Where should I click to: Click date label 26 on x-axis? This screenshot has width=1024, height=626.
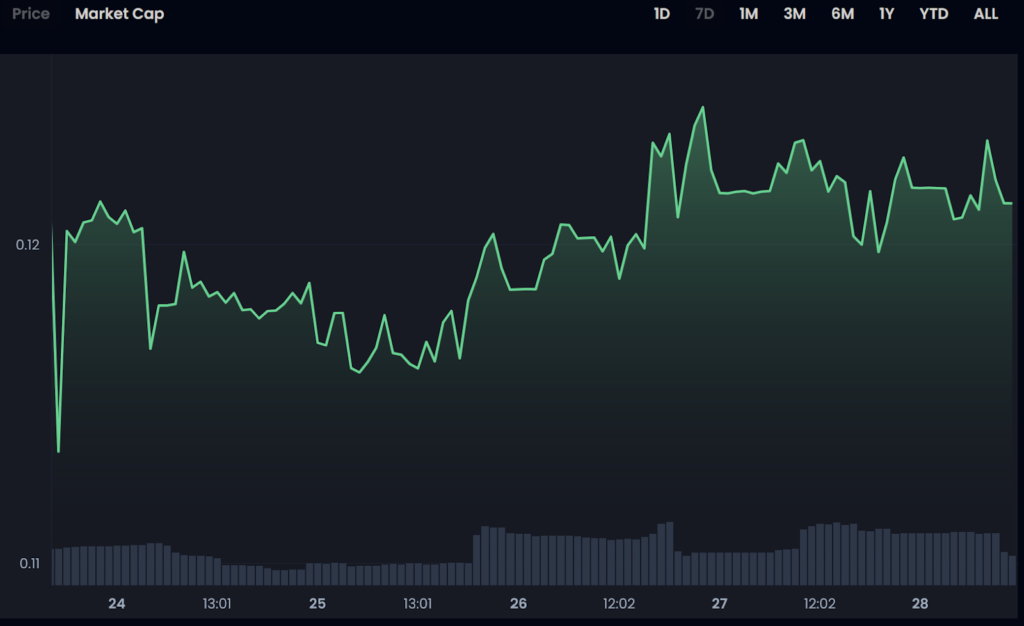point(518,604)
